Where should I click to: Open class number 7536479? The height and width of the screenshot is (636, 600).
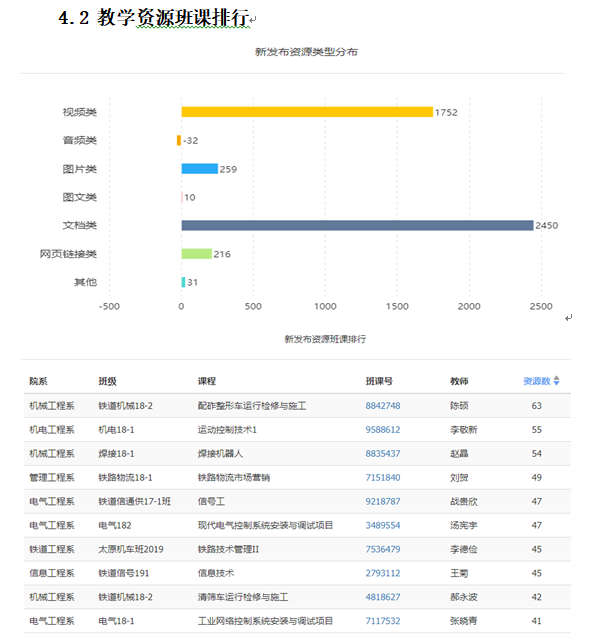click(x=383, y=549)
